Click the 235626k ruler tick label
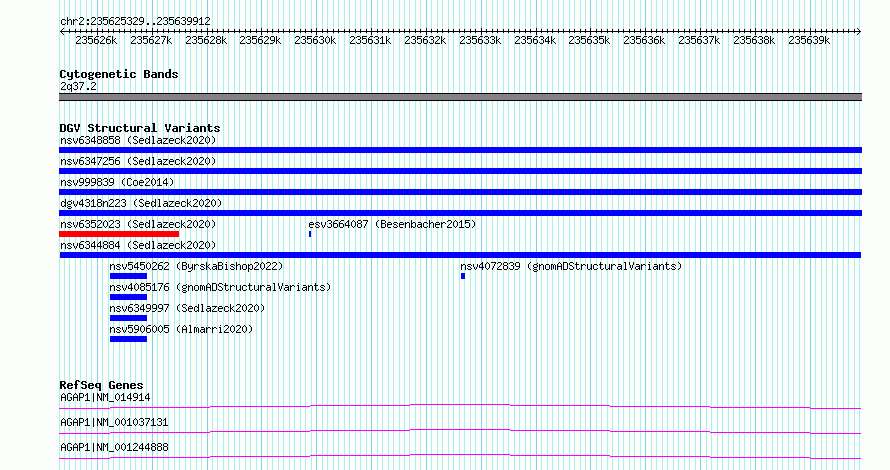This screenshot has width=890, height=470. click(x=96, y=40)
